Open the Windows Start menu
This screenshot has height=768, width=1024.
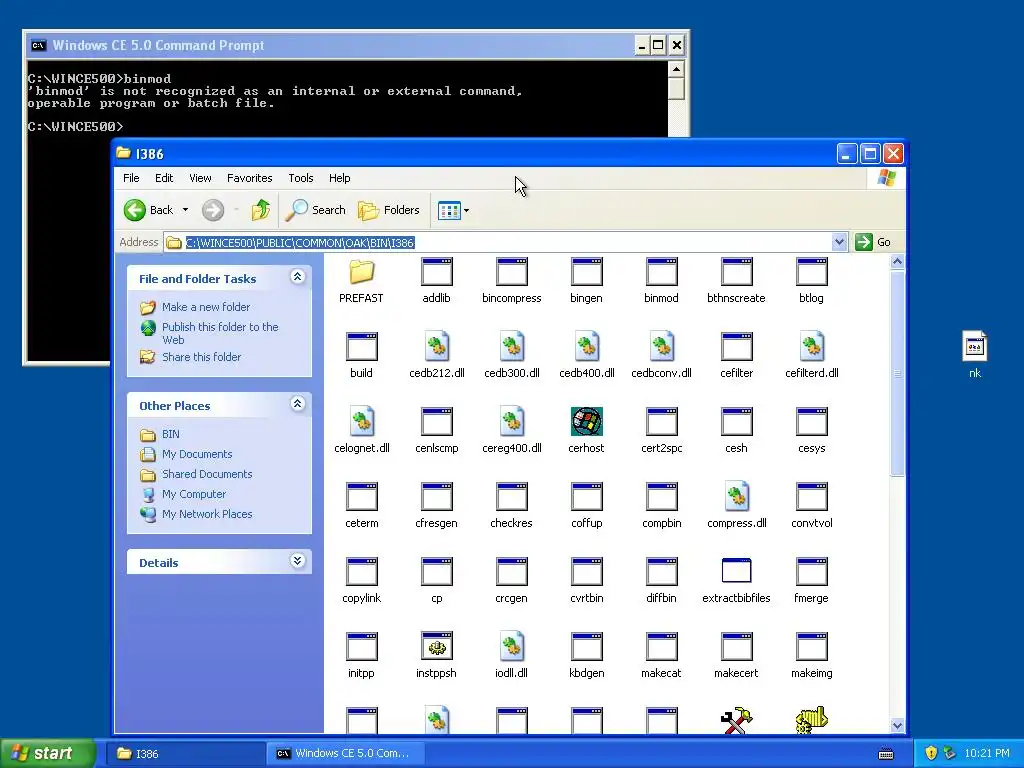click(47, 753)
